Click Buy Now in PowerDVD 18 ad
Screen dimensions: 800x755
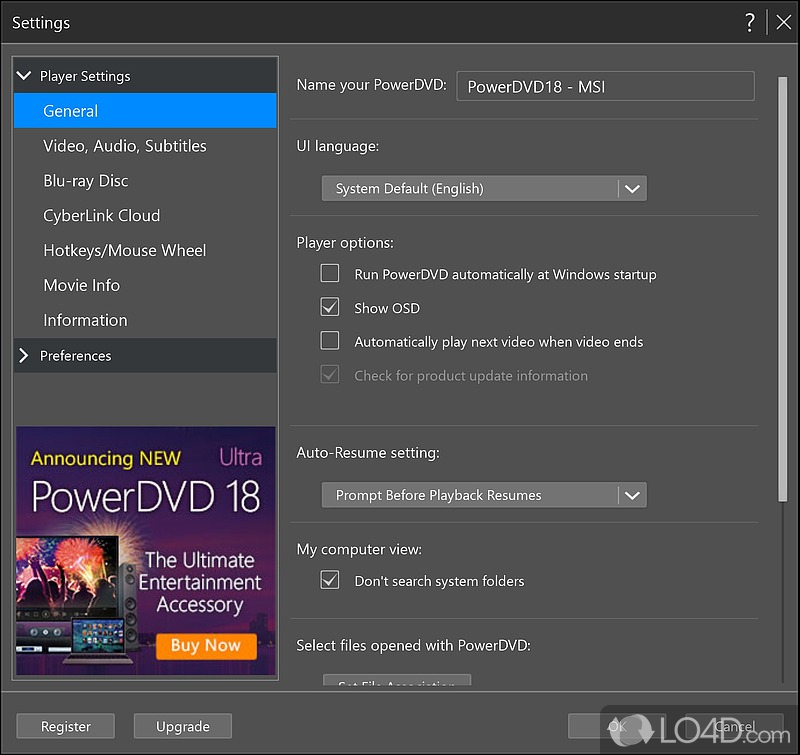pyautogui.click(x=205, y=645)
